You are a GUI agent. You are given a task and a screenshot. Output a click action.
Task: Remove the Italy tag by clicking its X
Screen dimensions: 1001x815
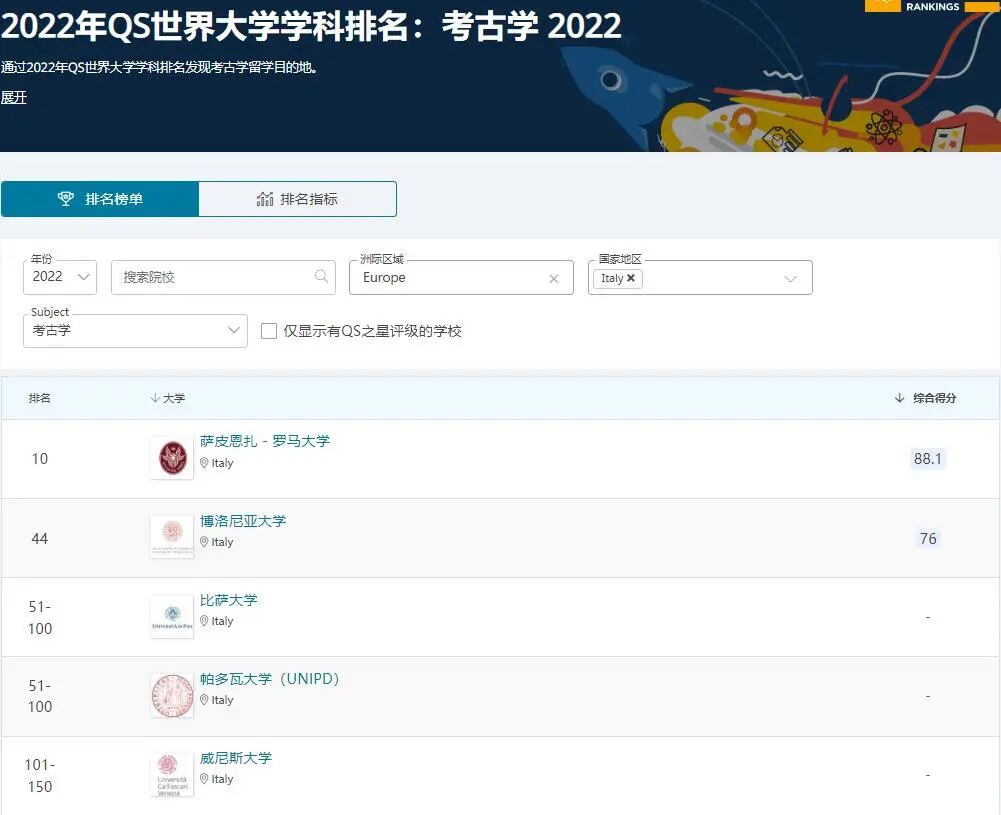pyautogui.click(x=629, y=278)
